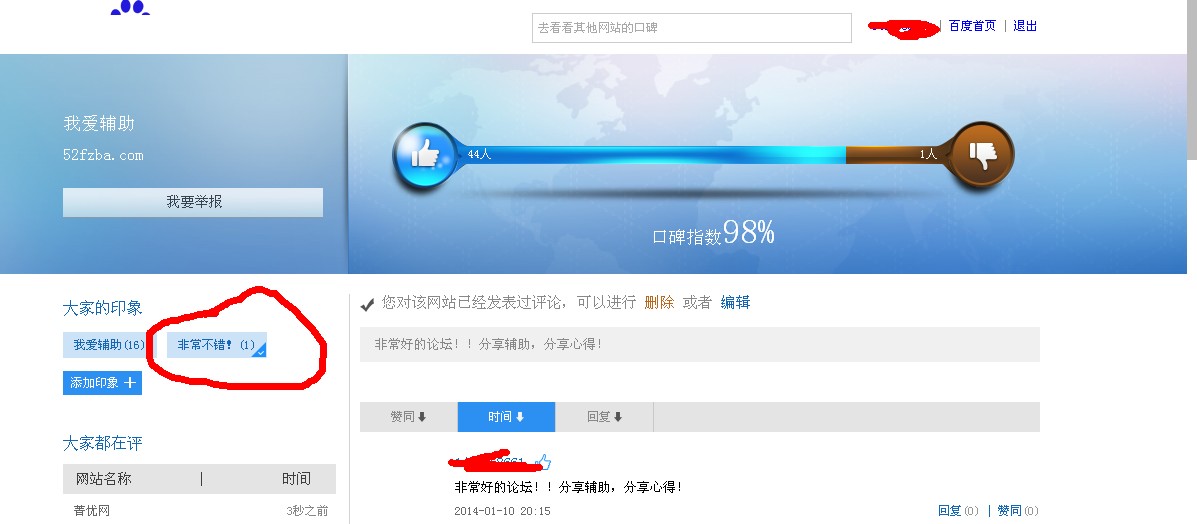Image resolution: width=1197 pixels, height=524 pixels.
Task: Click the Baidu paw logo
Action: click(x=131, y=8)
